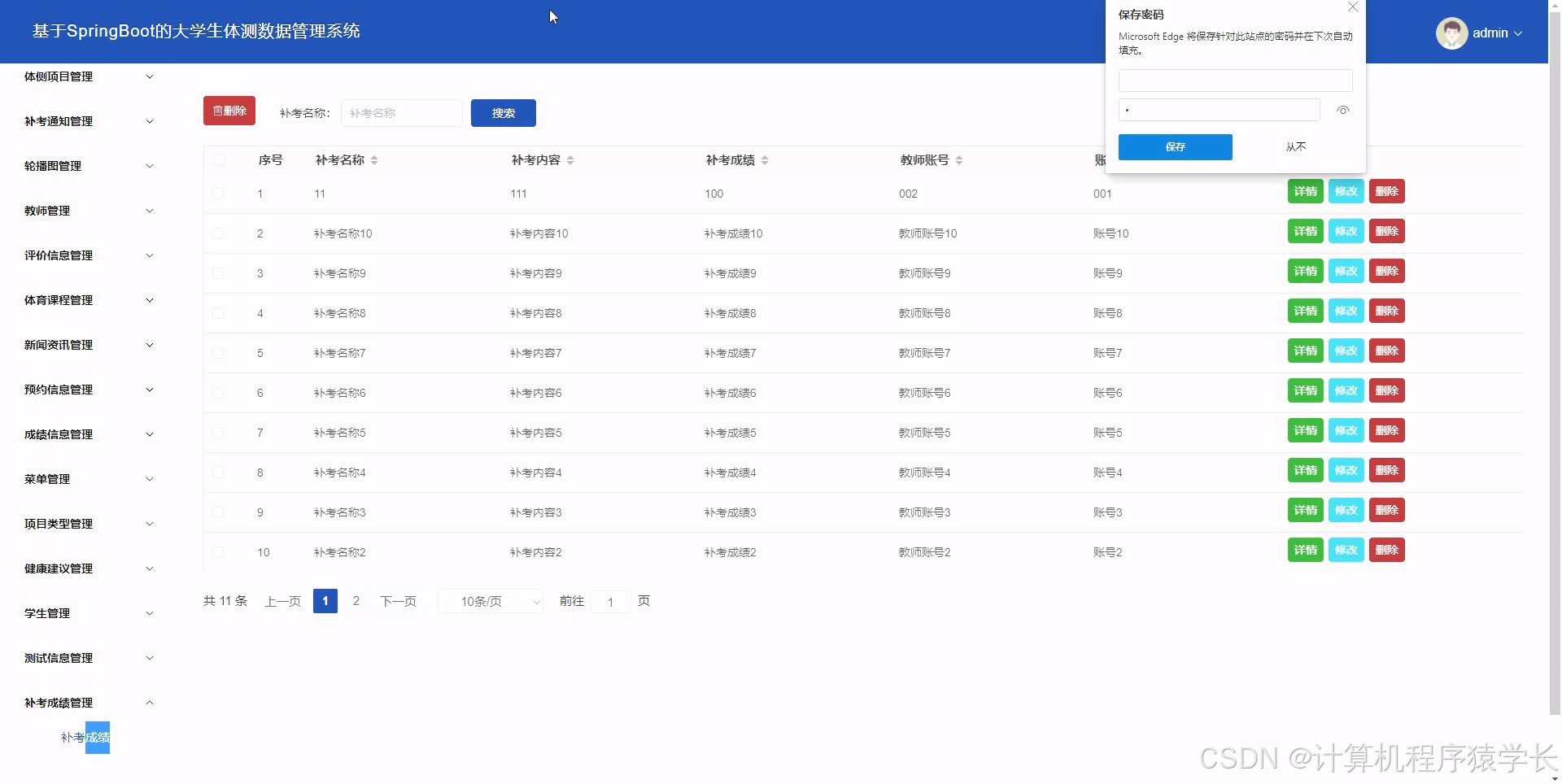The image size is (1562, 784).
Task: Sort the 补考成绩 column
Action: 764,160
